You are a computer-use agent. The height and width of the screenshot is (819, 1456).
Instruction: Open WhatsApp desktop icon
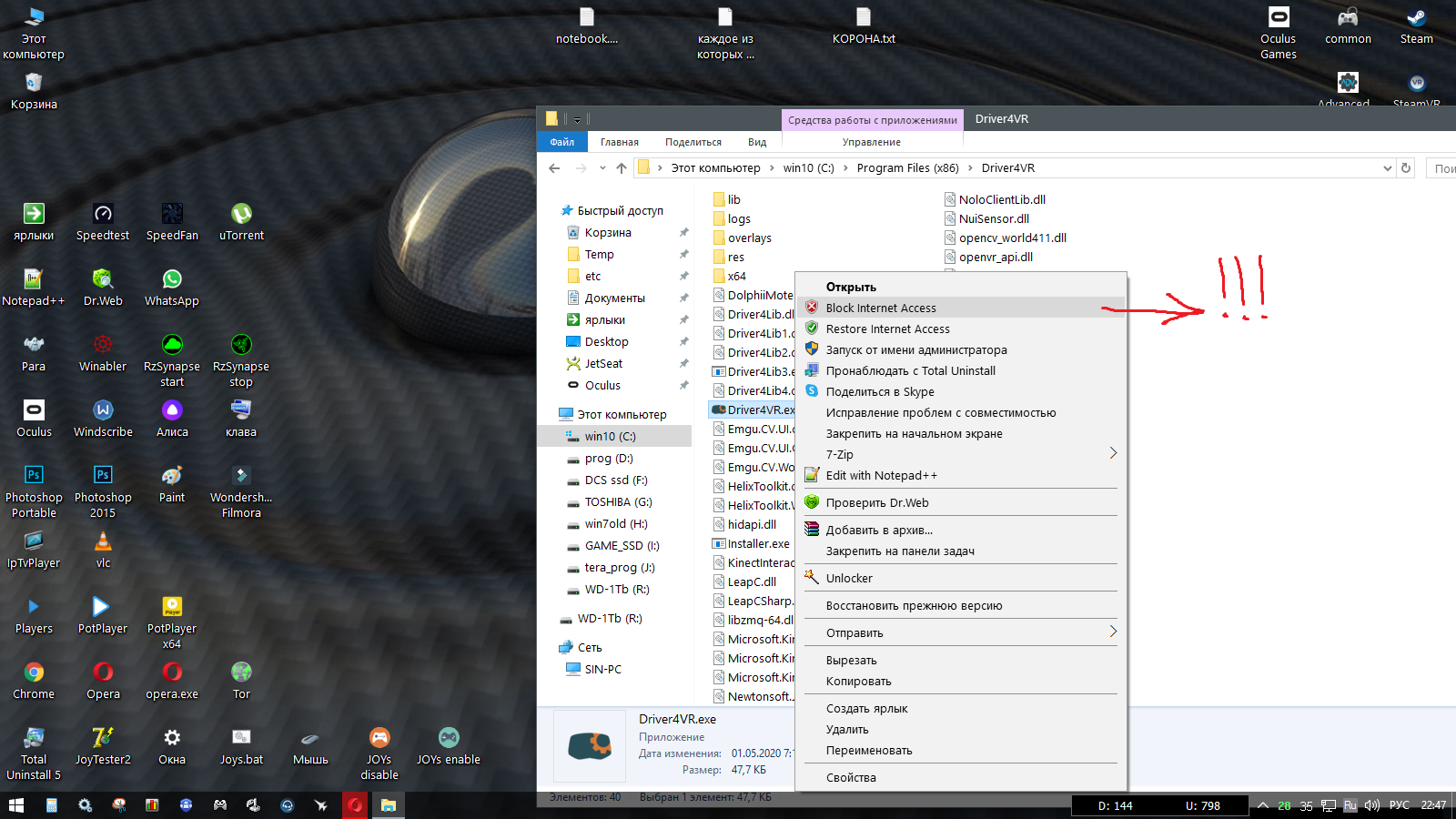point(172,288)
